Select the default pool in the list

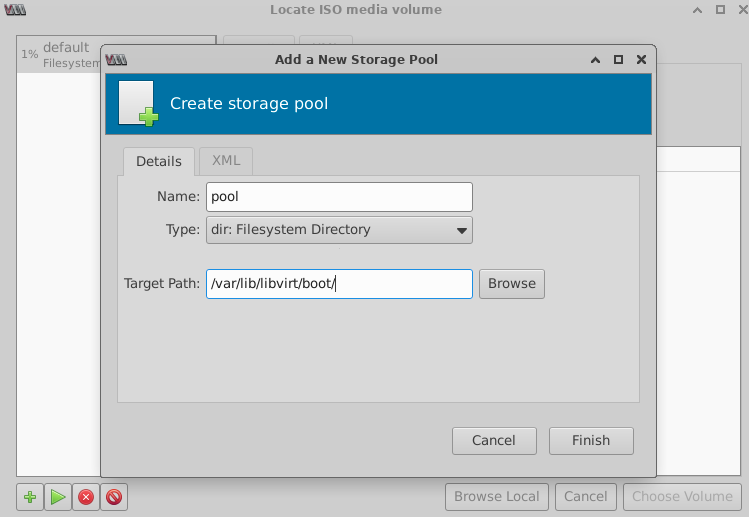(60, 54)
